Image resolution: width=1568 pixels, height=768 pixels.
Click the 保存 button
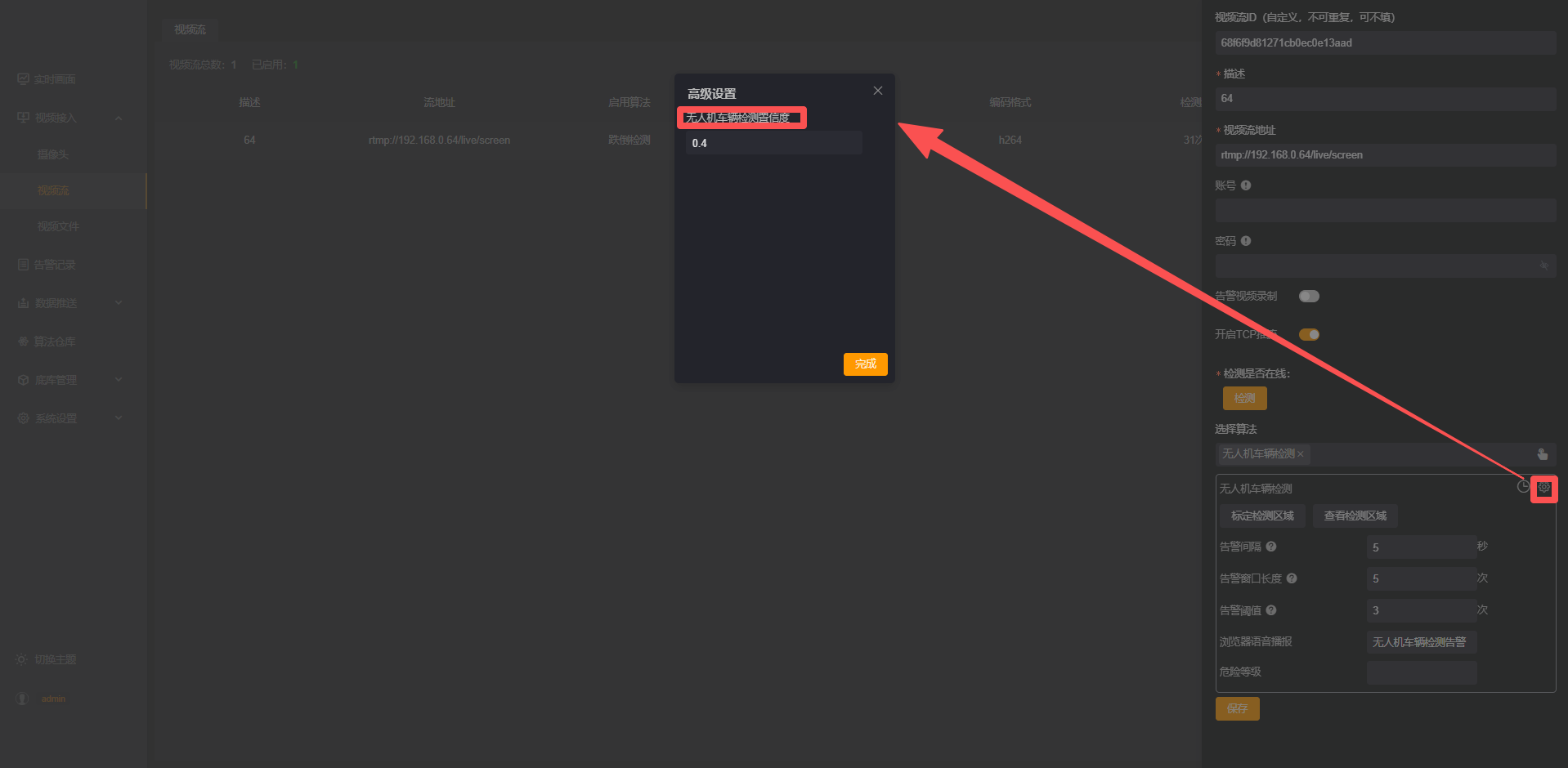click(x=1237, y=708)
